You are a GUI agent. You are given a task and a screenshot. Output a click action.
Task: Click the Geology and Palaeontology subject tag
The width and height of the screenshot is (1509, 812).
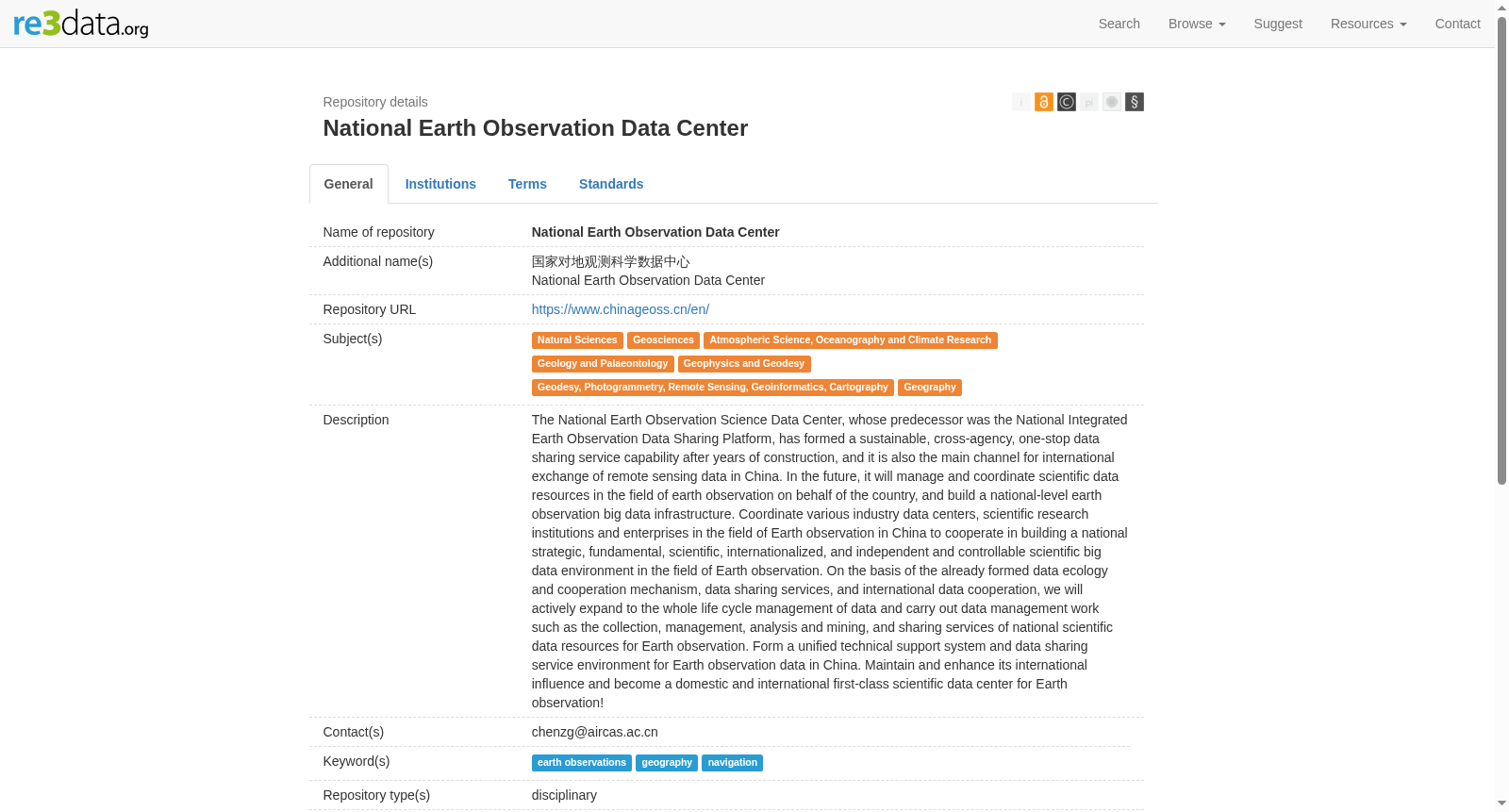click(x=603, y=364)
